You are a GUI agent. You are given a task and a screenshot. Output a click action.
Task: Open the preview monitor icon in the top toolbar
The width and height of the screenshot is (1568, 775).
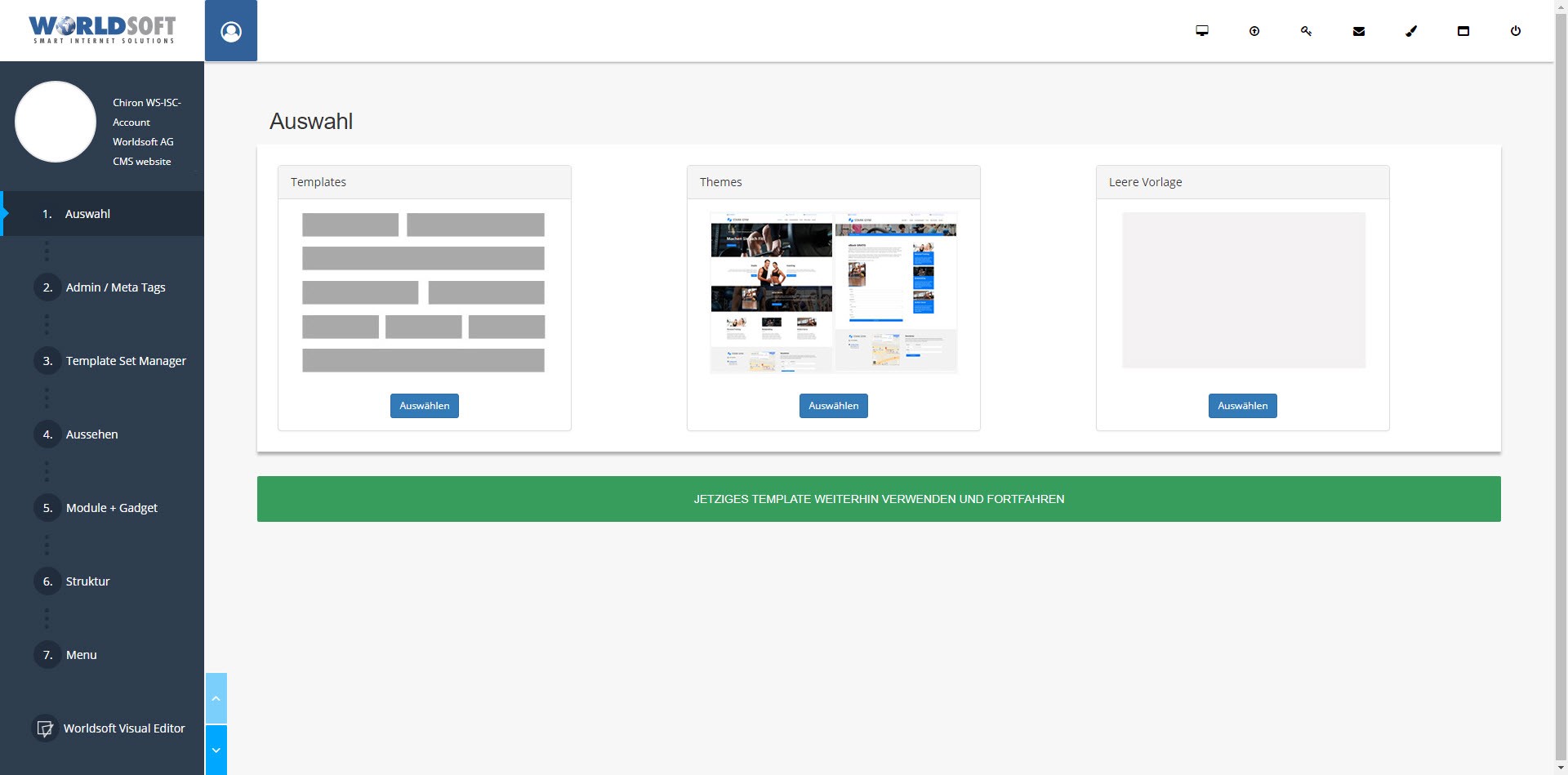click(x=1201, y=30)
